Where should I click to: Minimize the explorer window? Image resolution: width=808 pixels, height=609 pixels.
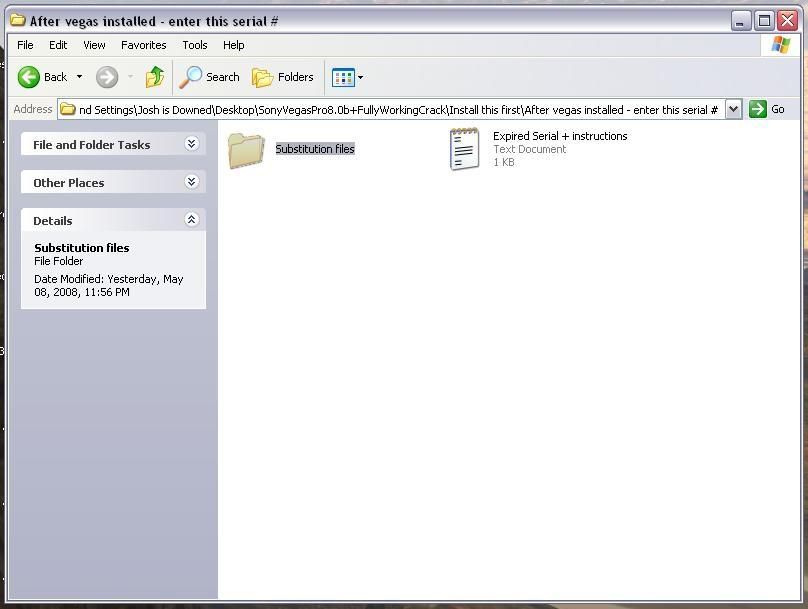point(740,21)
